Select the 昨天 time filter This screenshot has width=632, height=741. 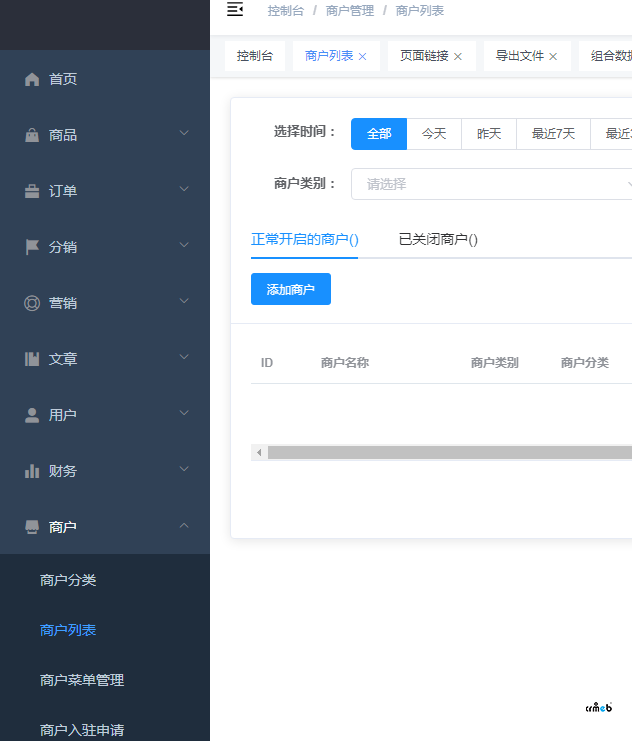pos(489,134)
